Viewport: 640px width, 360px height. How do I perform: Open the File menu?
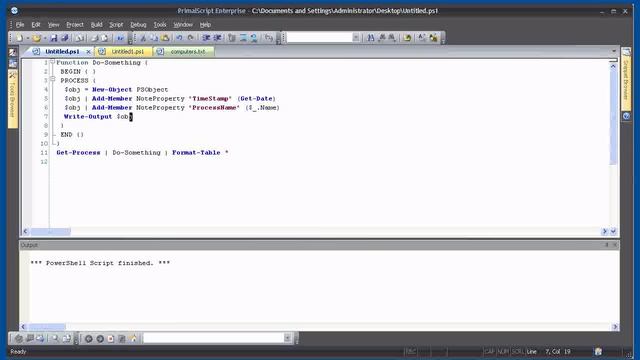click(20, 25)
